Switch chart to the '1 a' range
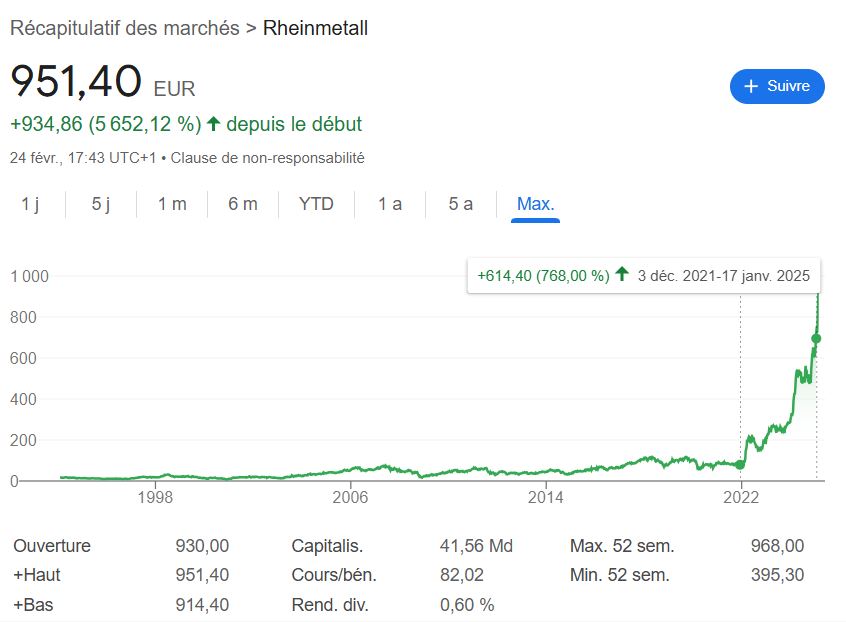The height and width of the screenshot is (622, 846). [x=389, y=204]
